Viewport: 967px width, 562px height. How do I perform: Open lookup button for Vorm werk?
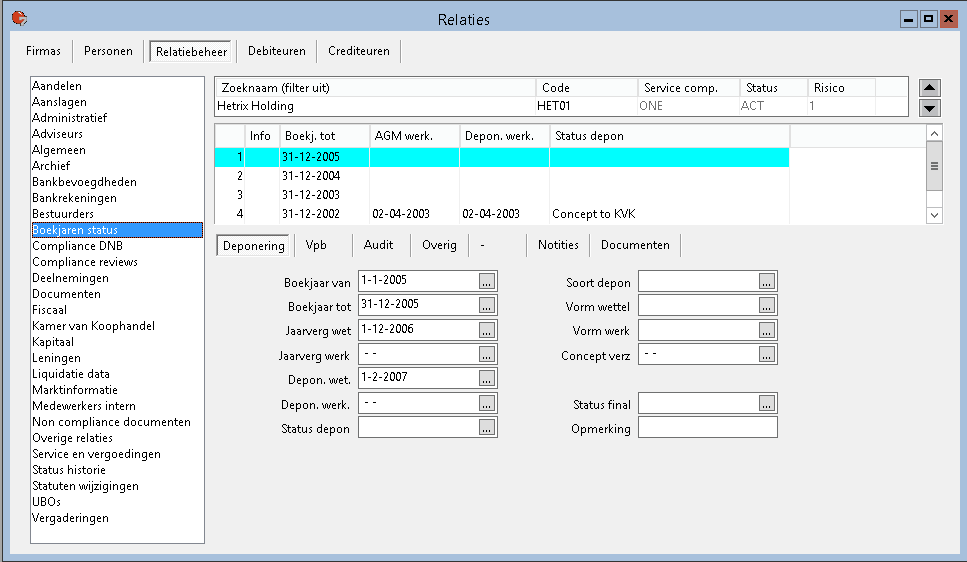767,330
